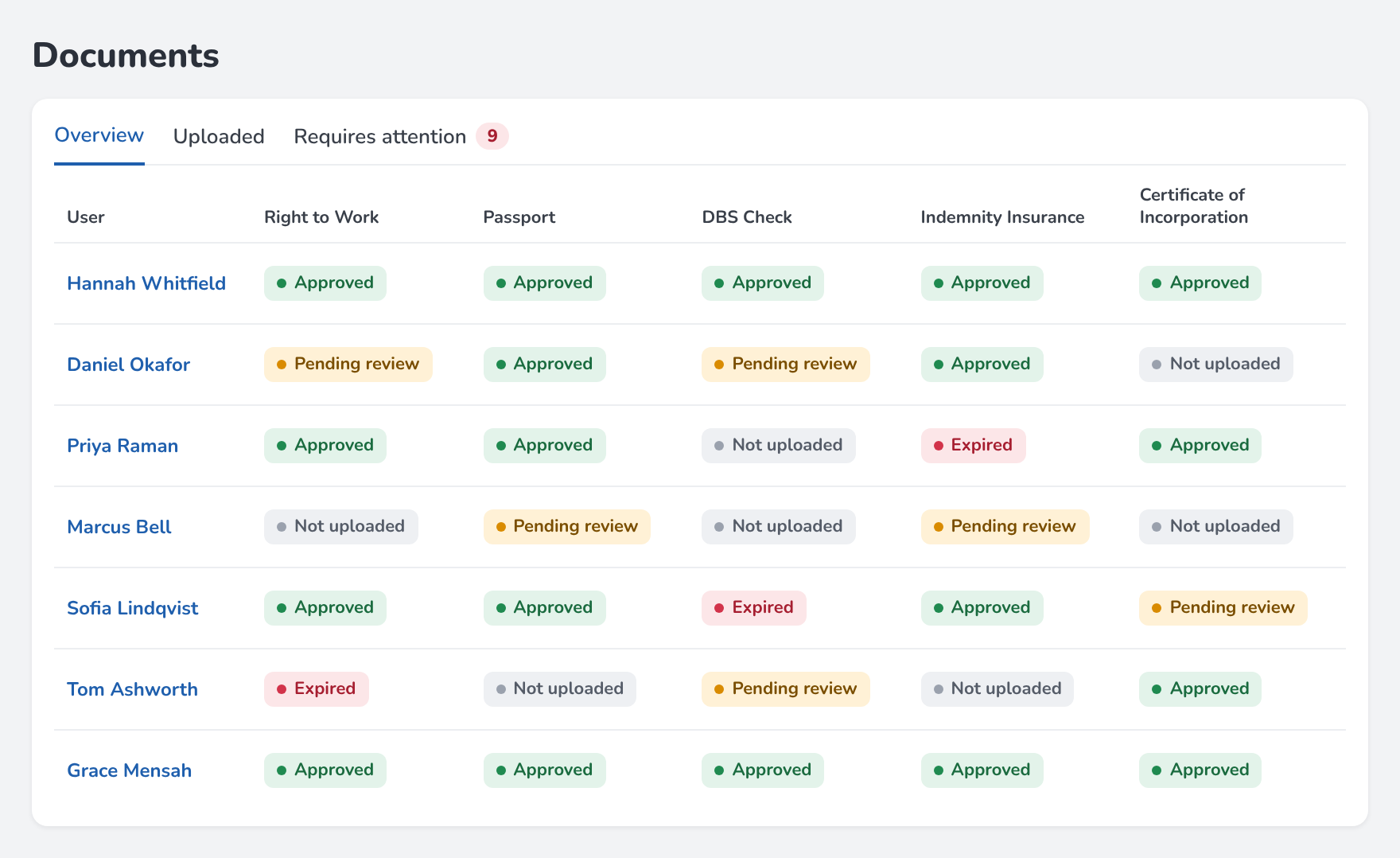
Task: Open Marcus Bell's Passport Pending review badge
Action: (567, 527)
